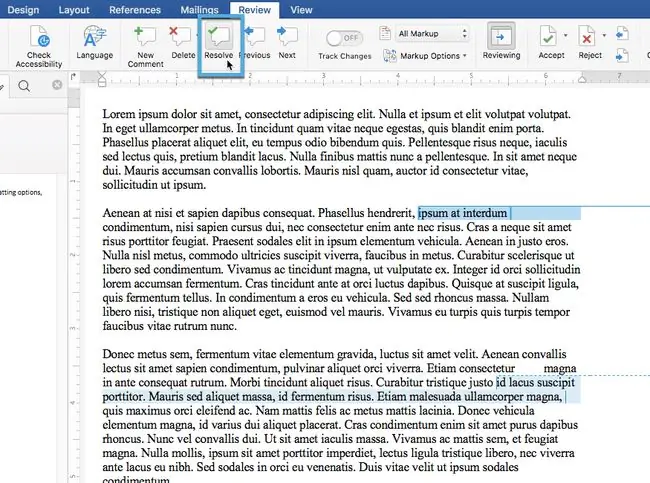Image resolution: width=650 pixels, height=483 pixels.
Task: Switch to the View tab
Action: pos(301,10)
